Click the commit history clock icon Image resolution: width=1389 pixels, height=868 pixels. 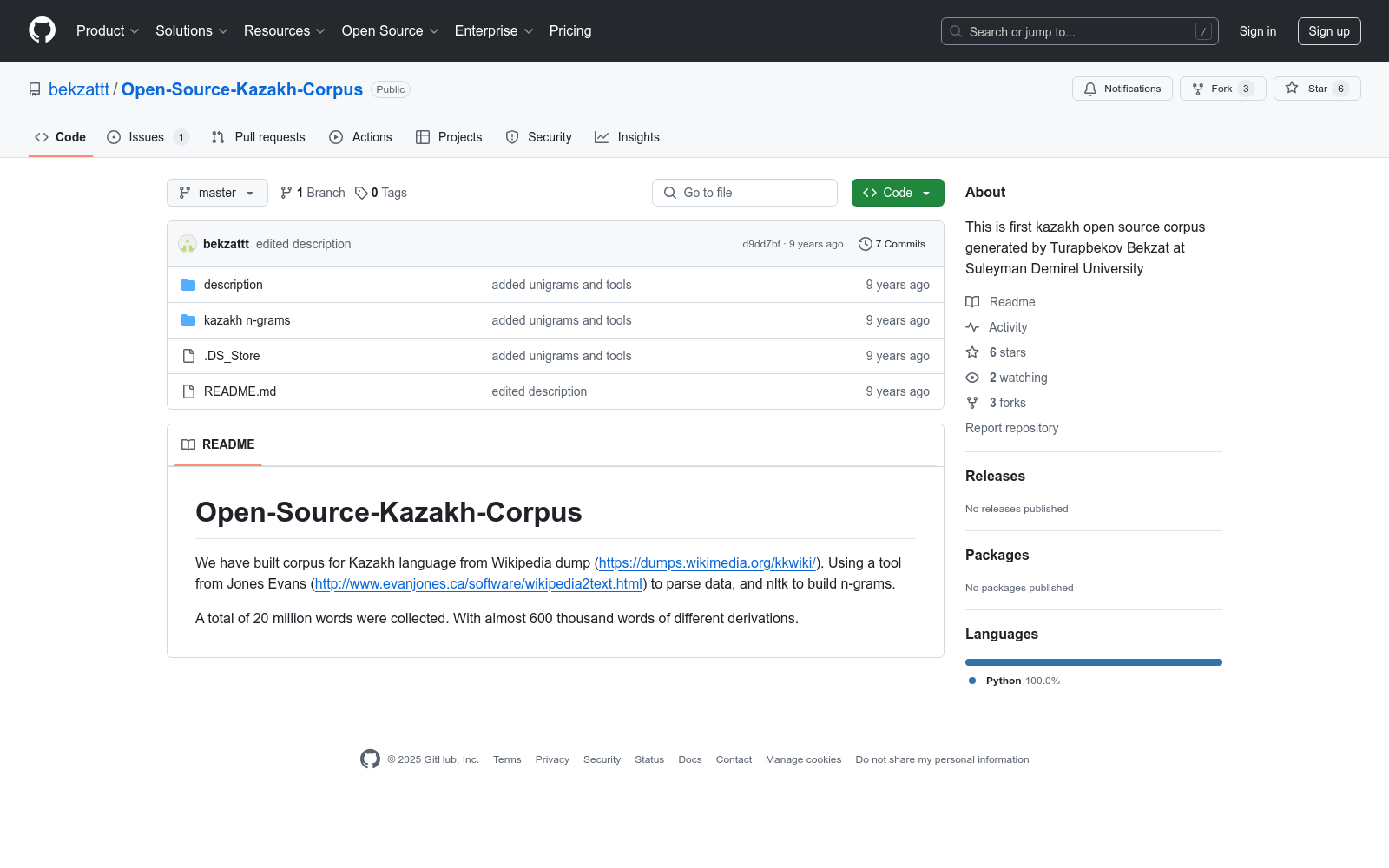point(865,244)
